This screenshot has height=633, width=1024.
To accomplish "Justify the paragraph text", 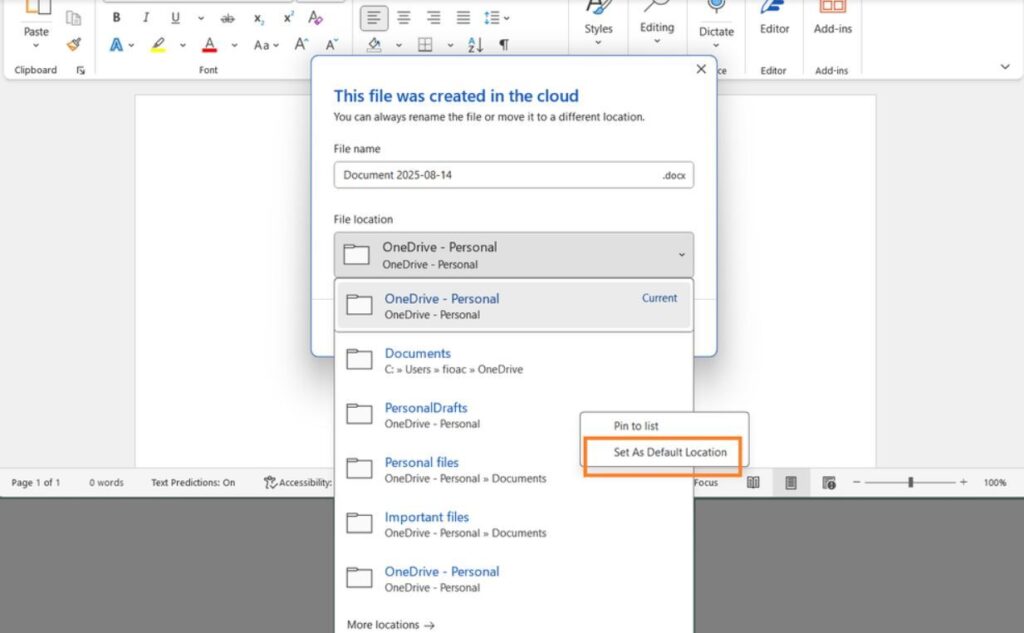I will [463, 18].
